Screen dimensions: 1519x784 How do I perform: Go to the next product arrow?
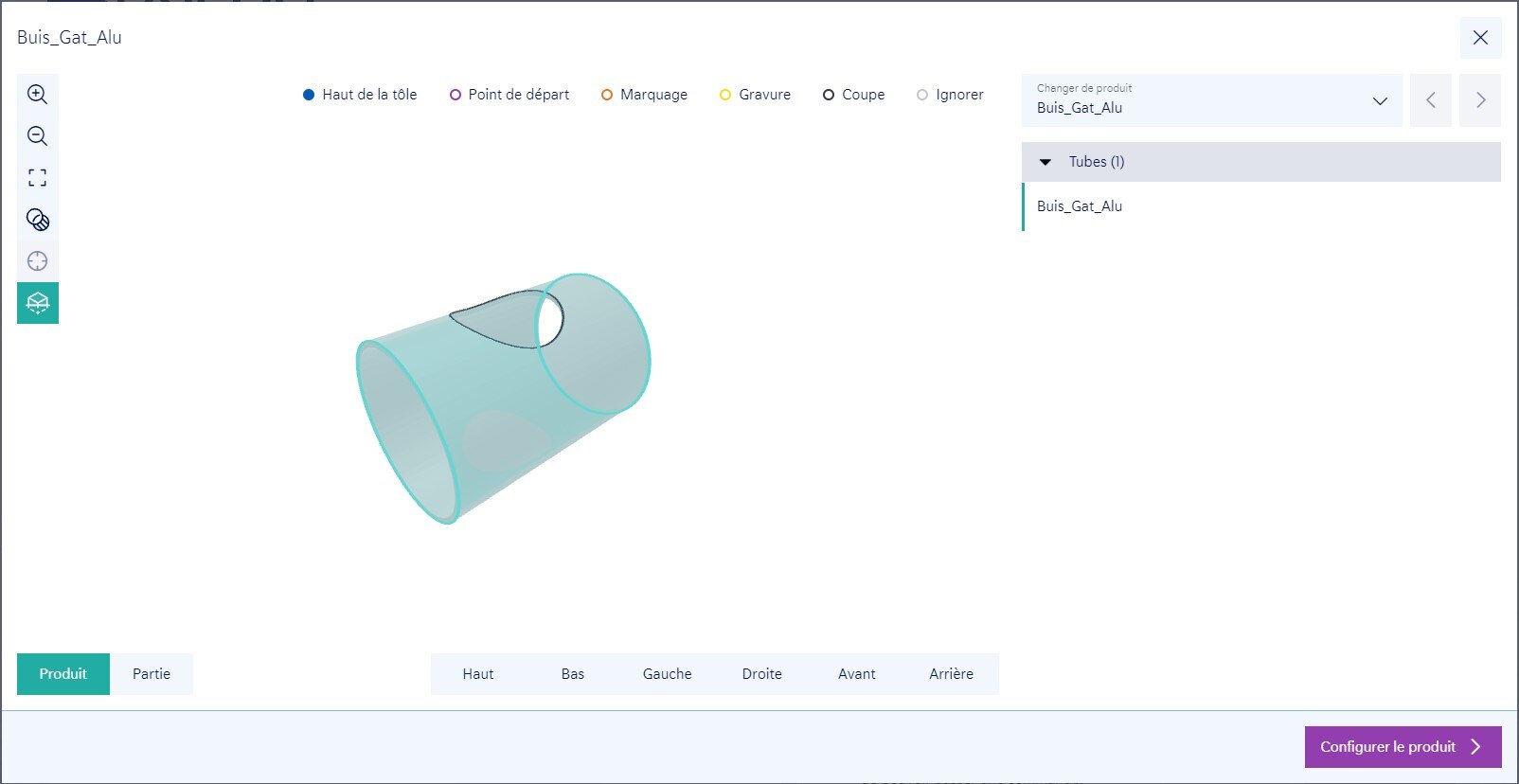pyautogui.click(x=1480, y=100)
